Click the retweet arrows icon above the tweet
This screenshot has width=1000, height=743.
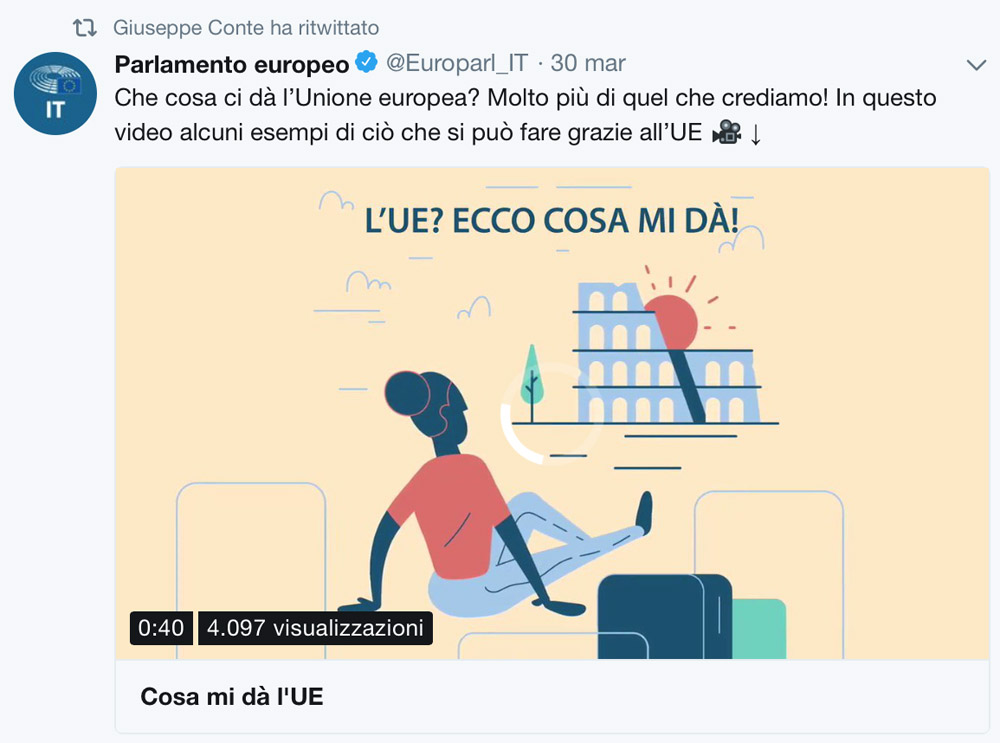[84, 27]
